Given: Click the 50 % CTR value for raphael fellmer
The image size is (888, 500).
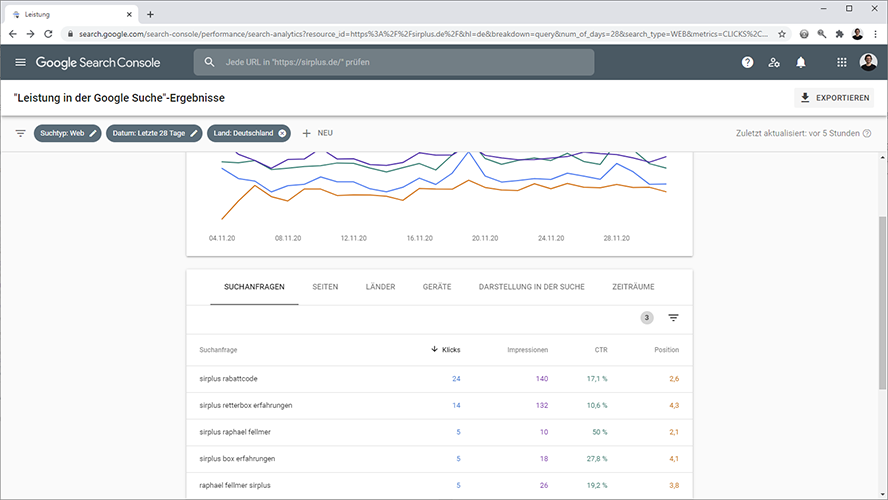Looking at the screenshot, I should [600, 432].
